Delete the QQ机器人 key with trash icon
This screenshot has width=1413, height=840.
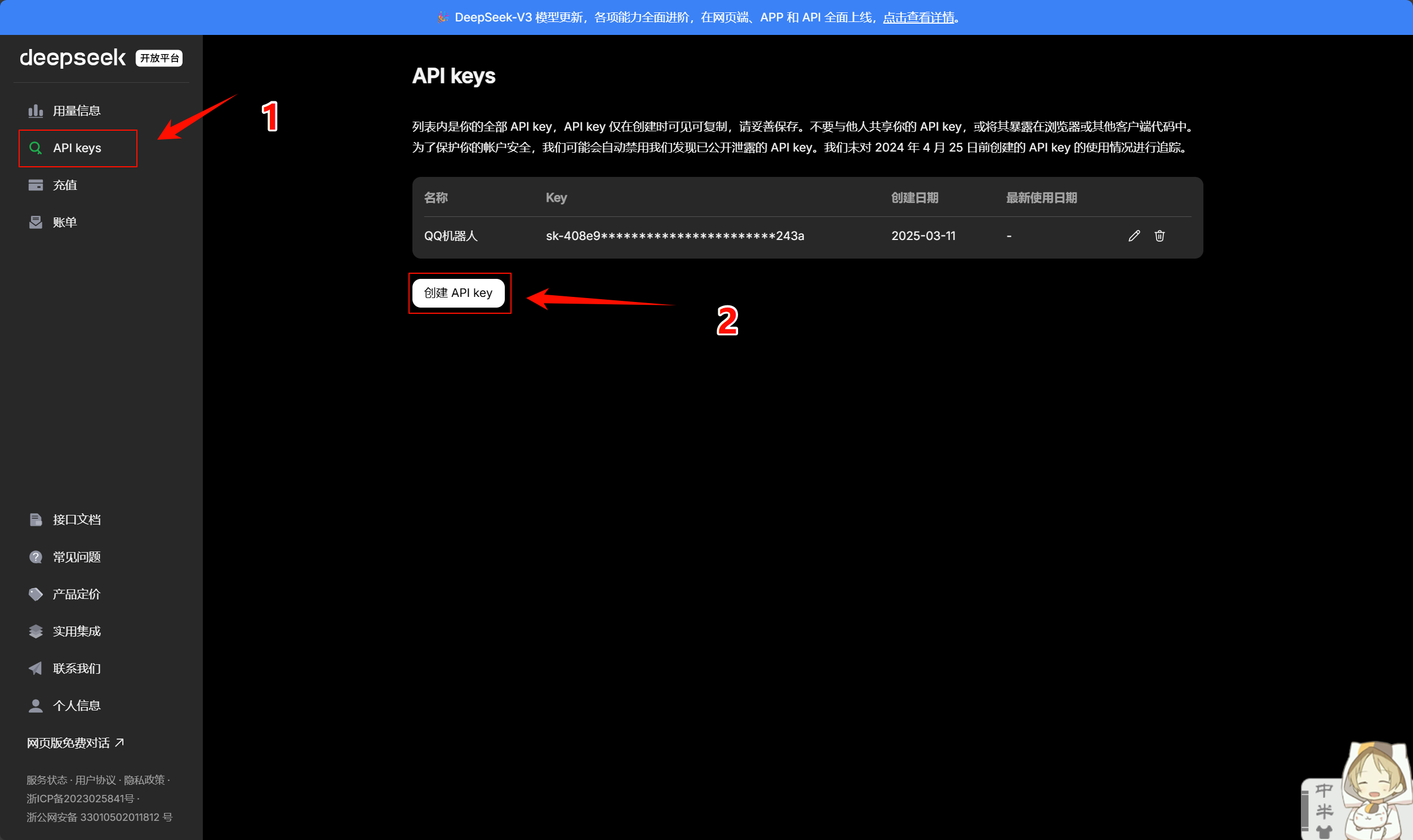point(1159,236)
